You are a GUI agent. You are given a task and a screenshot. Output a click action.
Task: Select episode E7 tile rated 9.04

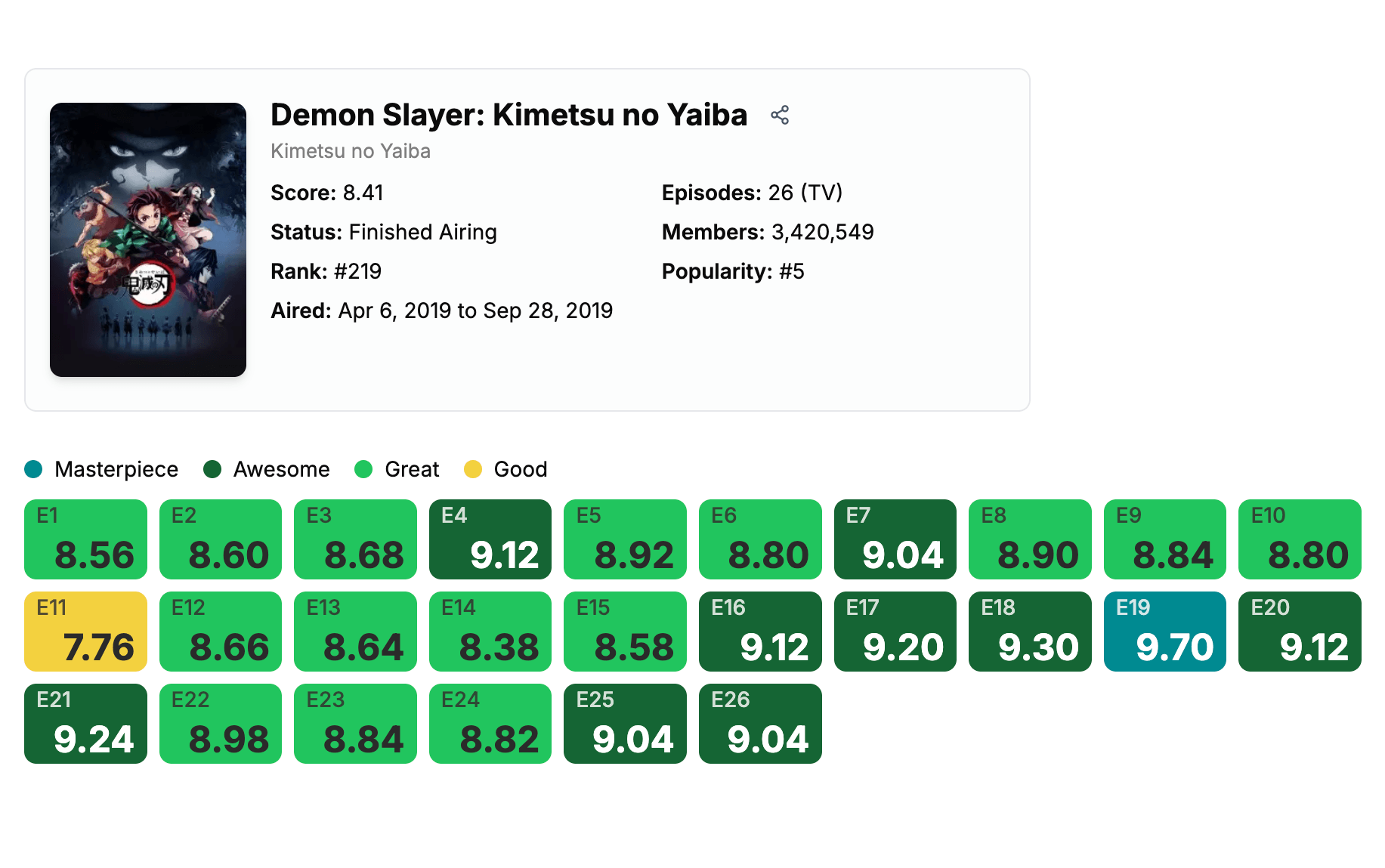(x=895, y=539)
